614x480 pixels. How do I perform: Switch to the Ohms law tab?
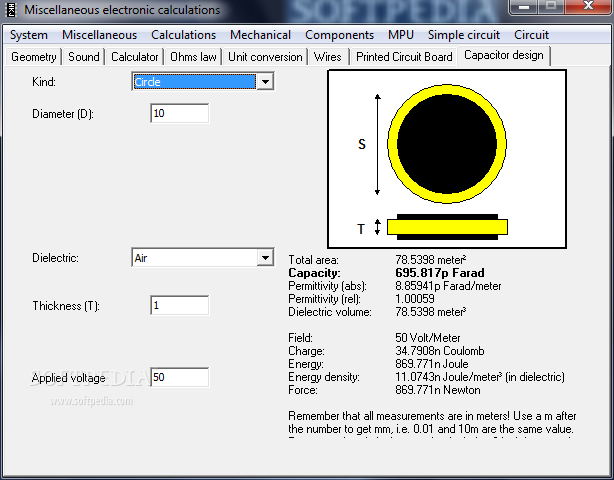pos(193,57)
